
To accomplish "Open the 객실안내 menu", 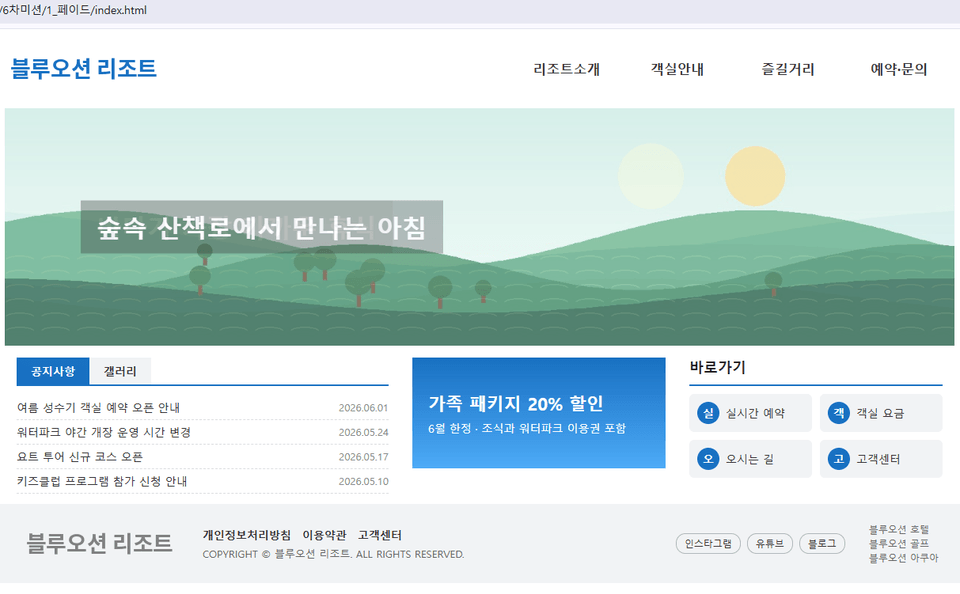I will (677, 69).
